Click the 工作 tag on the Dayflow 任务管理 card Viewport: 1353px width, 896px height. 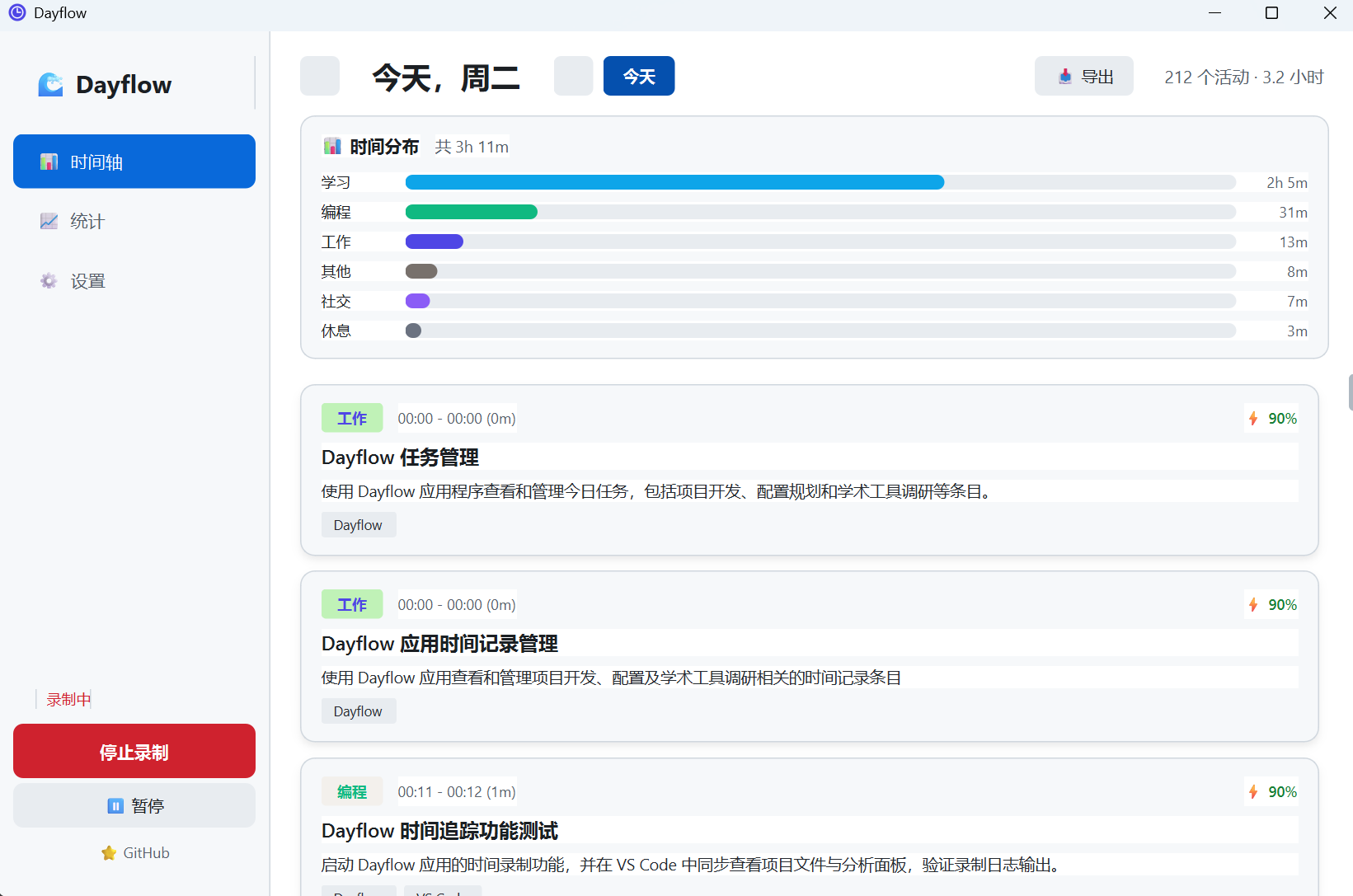tap(352, 418)
